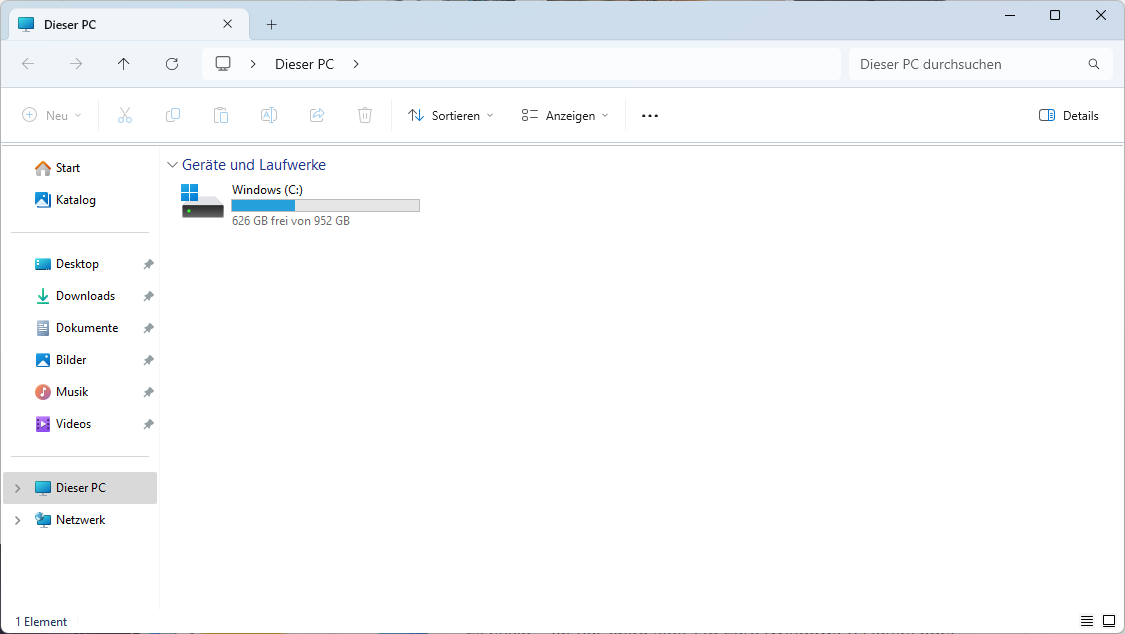
Task: Click the search magnifier icon
Action: (x=1093, y=64)
